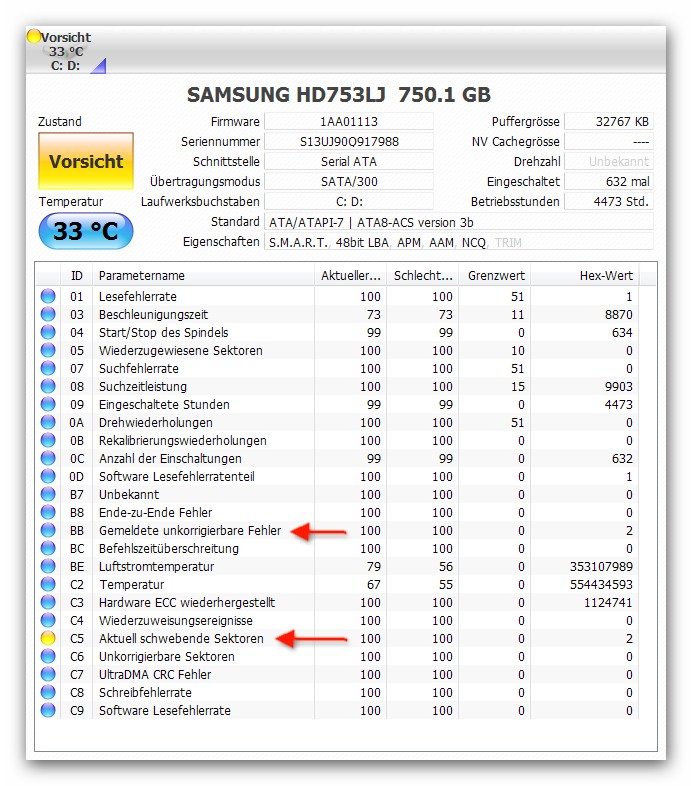Screen dimensions: 692x786
Task: Click the Schlecht... column header
Action: [423, 276]
